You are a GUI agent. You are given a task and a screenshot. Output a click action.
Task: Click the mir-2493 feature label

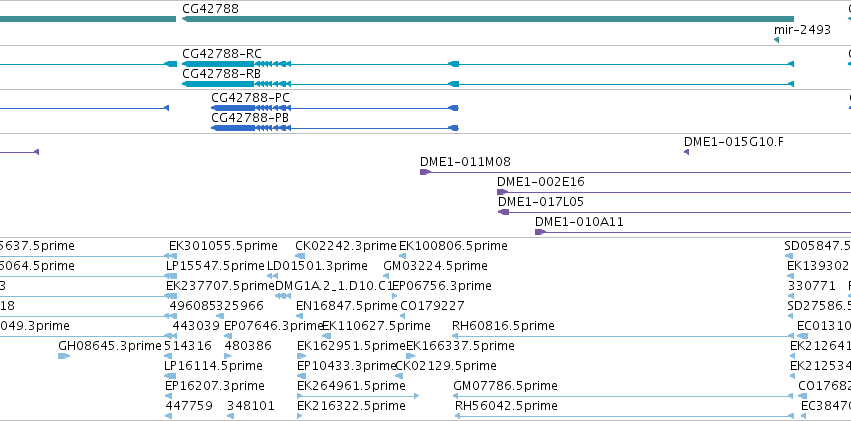coord(802,30)
